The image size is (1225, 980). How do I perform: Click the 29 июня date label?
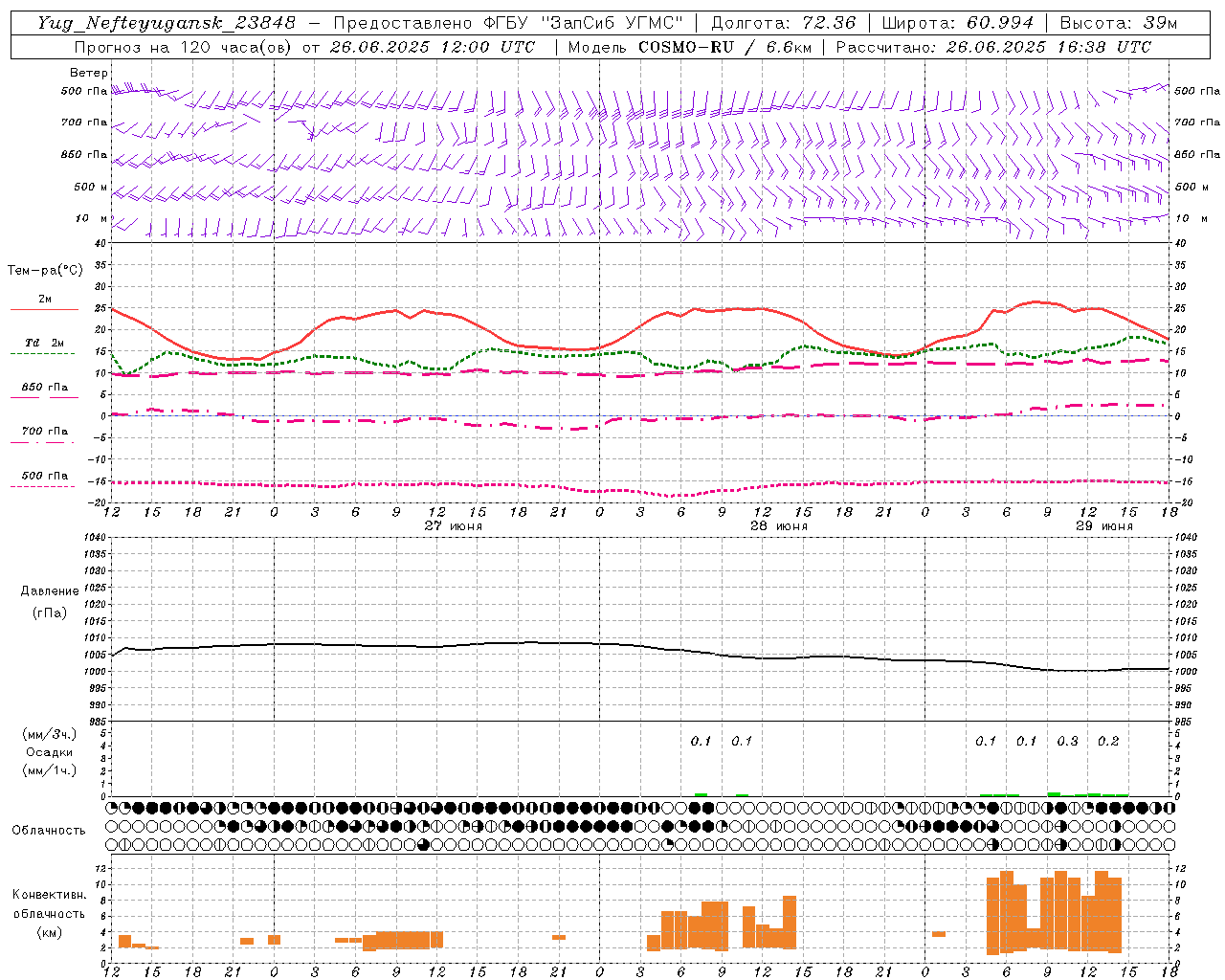pyautogui.click(x=1104, y=526)
